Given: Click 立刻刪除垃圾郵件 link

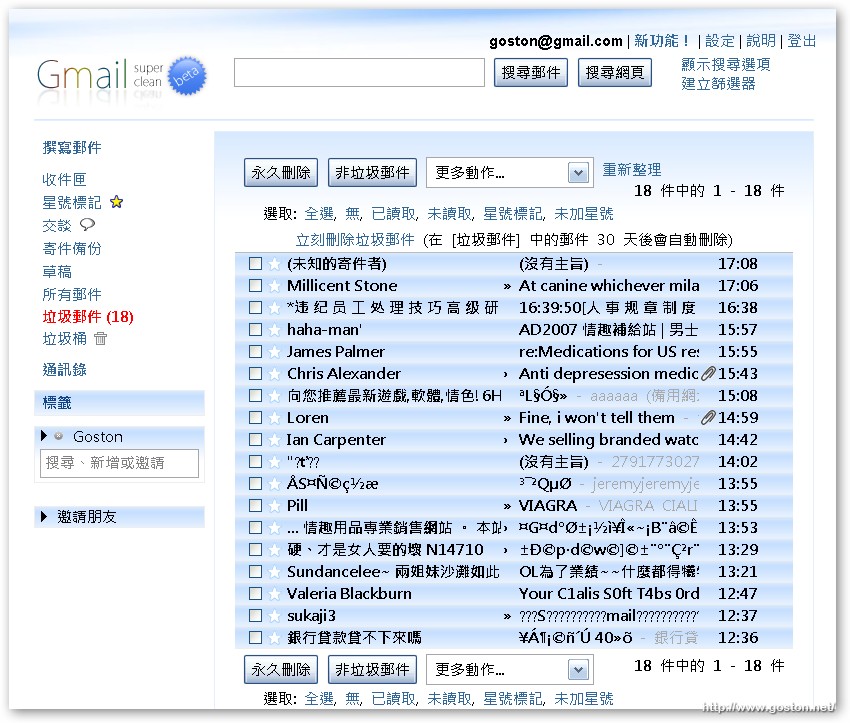Looking at the screenshot, I should [x=355, y=240].
